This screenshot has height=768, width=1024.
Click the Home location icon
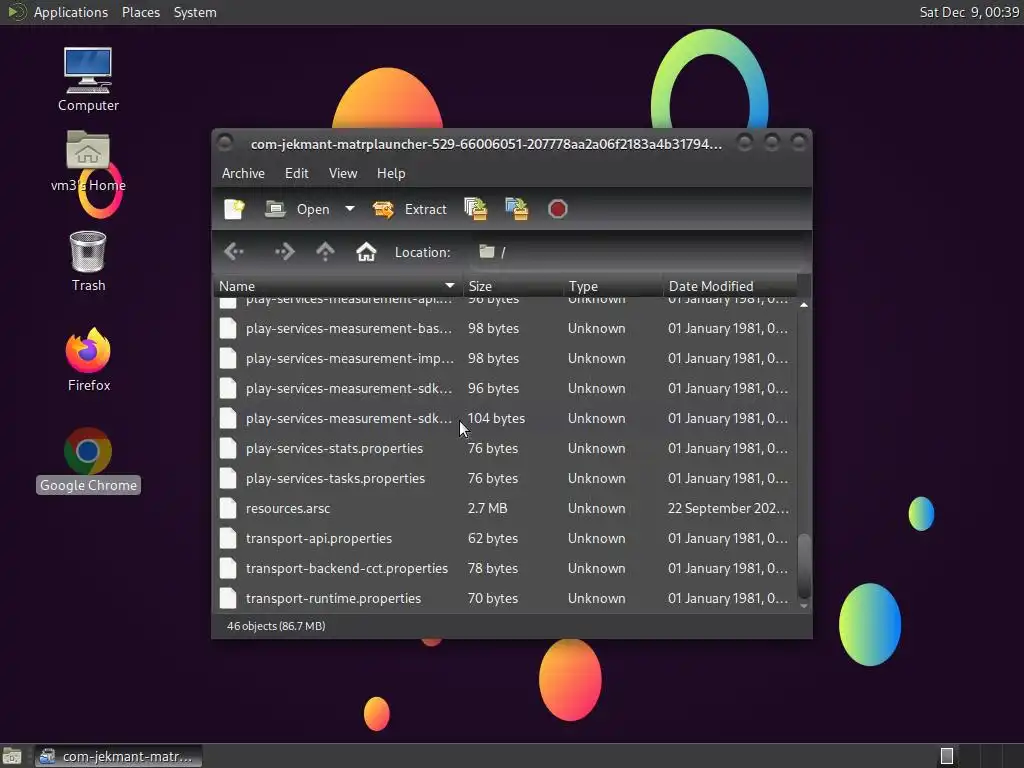pyautogui.click(x=366, y=251)
